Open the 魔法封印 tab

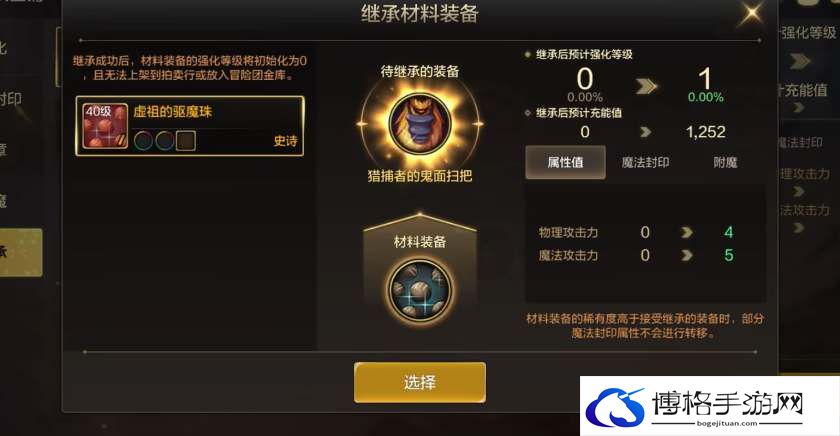[x=646, y=162]
